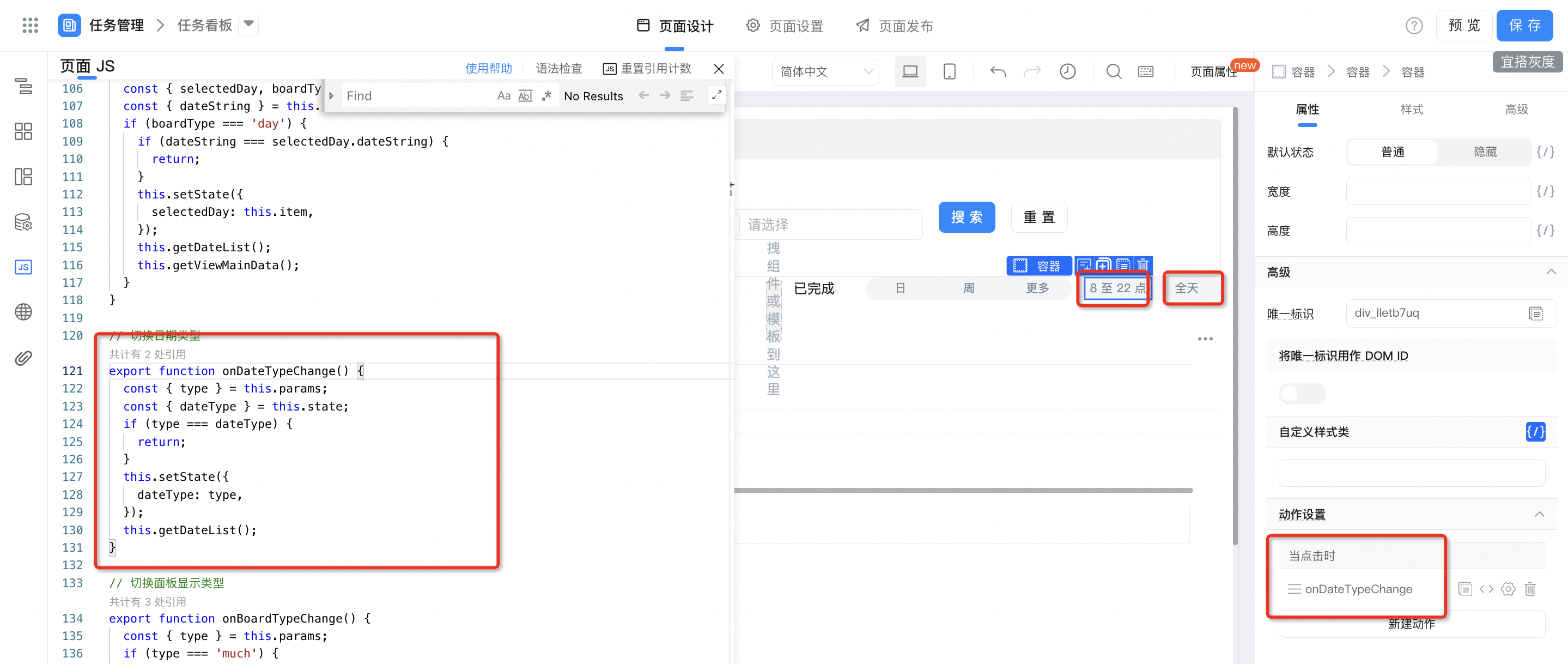Click the 搜 索 button on canvas
This screenshot has width=1568, height=664.
coord(966,217)
